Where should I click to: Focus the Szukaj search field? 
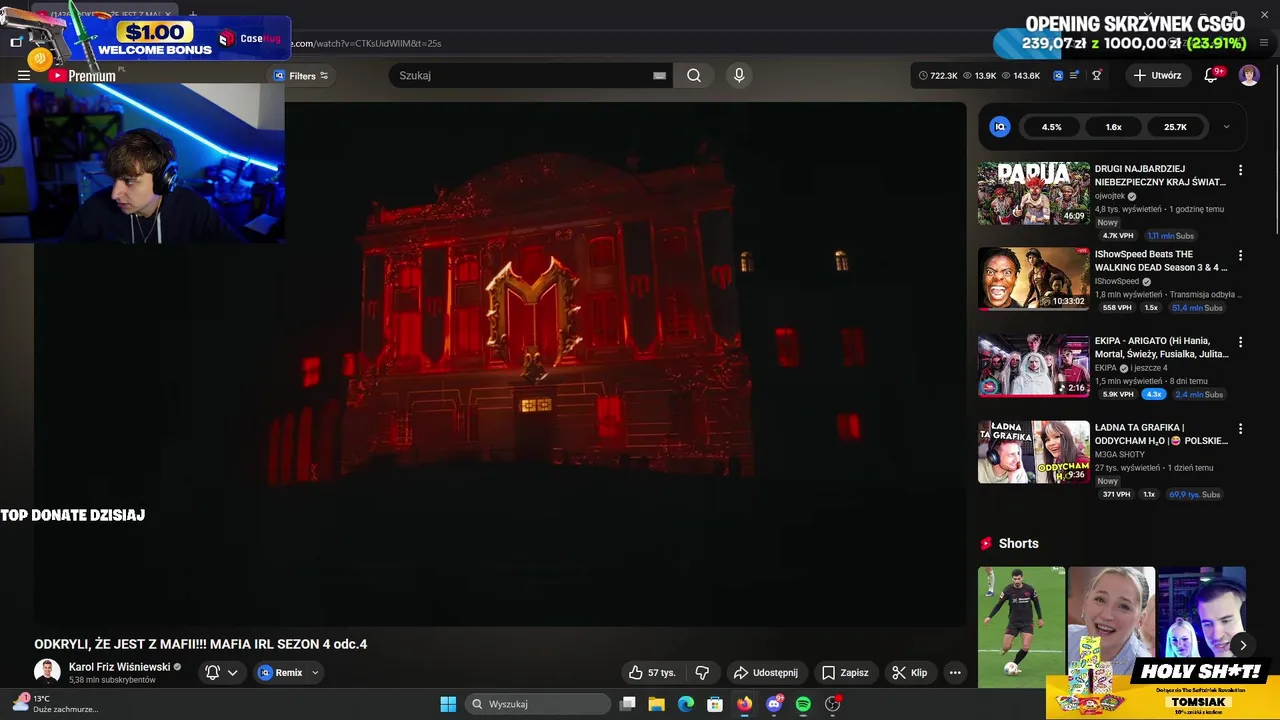[520, 75]
